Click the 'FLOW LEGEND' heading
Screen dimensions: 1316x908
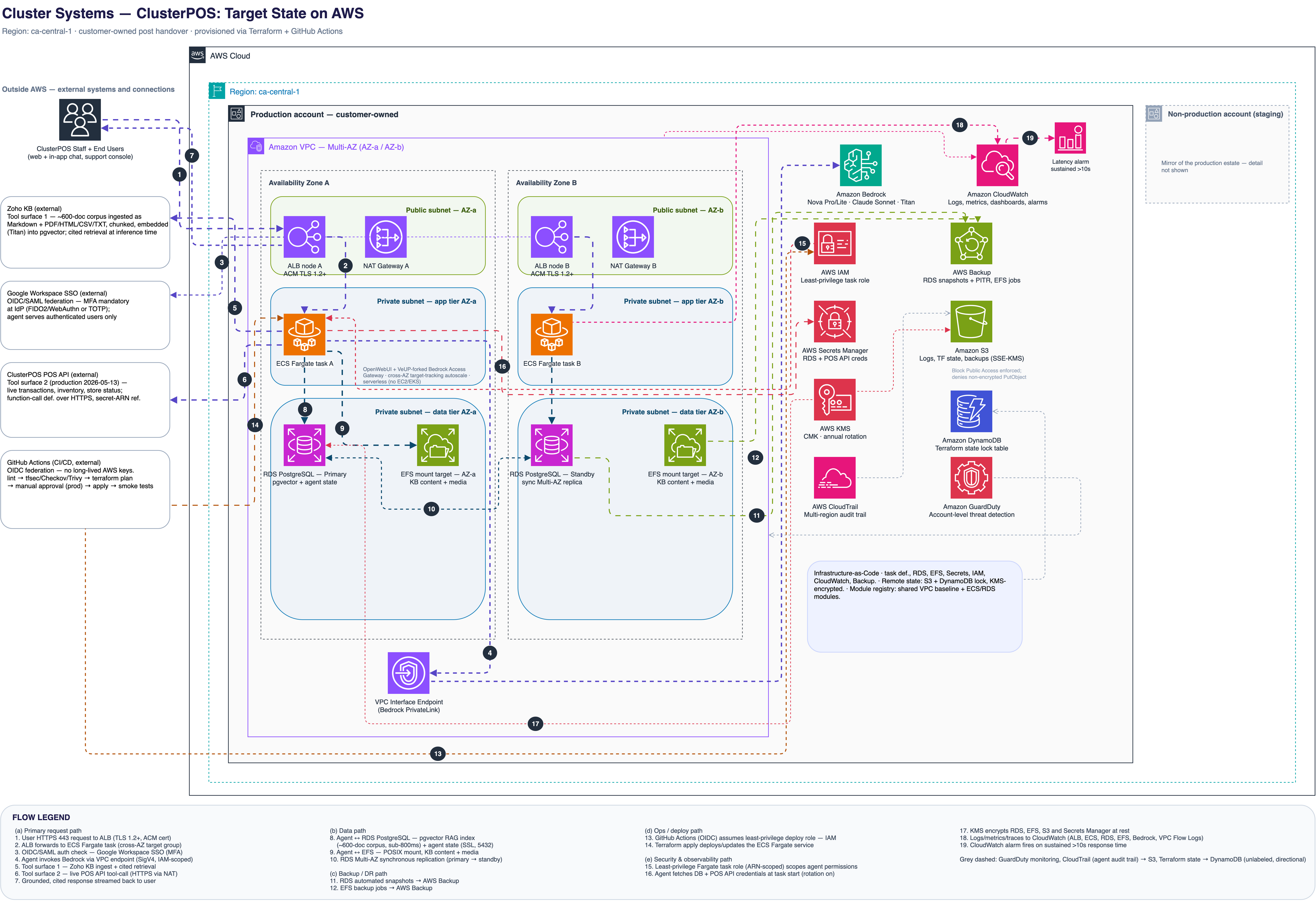point(41,818)
